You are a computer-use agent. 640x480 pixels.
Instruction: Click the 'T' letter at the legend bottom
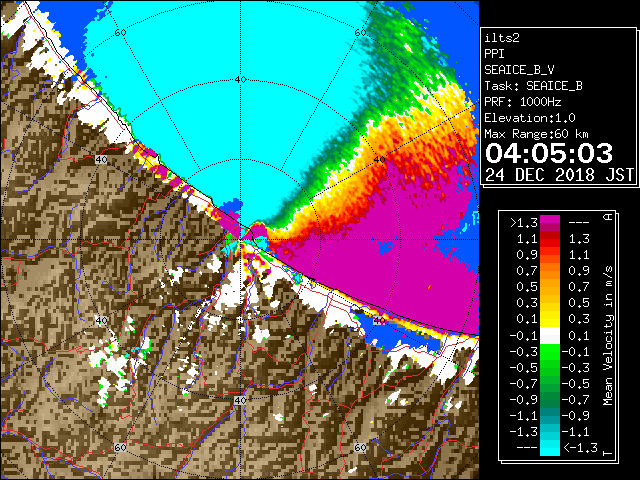[608, 453]
